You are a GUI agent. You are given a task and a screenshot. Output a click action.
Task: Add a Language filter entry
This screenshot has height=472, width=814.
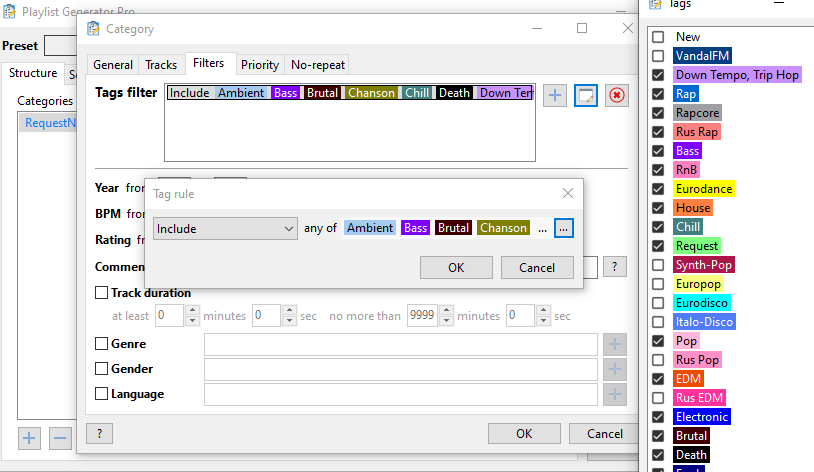[615, 394]
